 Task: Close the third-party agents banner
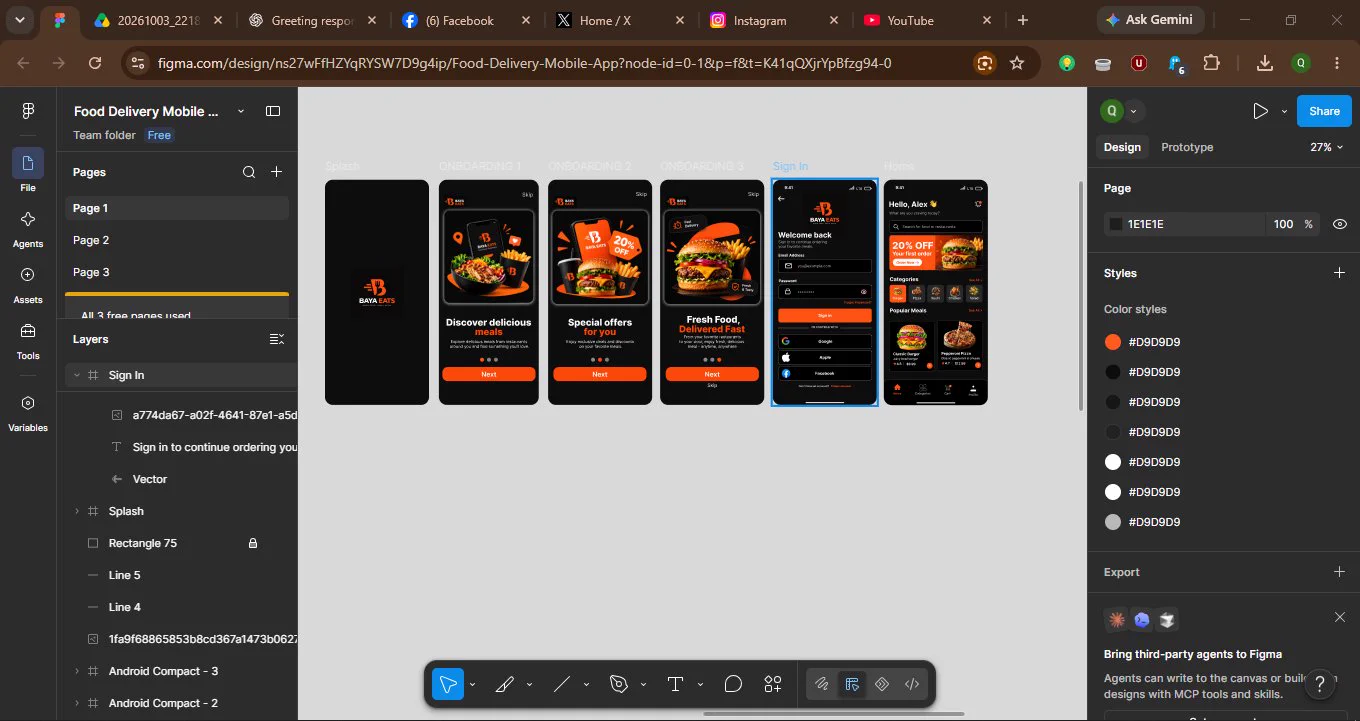pyautogui.click(x=1340, y=617)
